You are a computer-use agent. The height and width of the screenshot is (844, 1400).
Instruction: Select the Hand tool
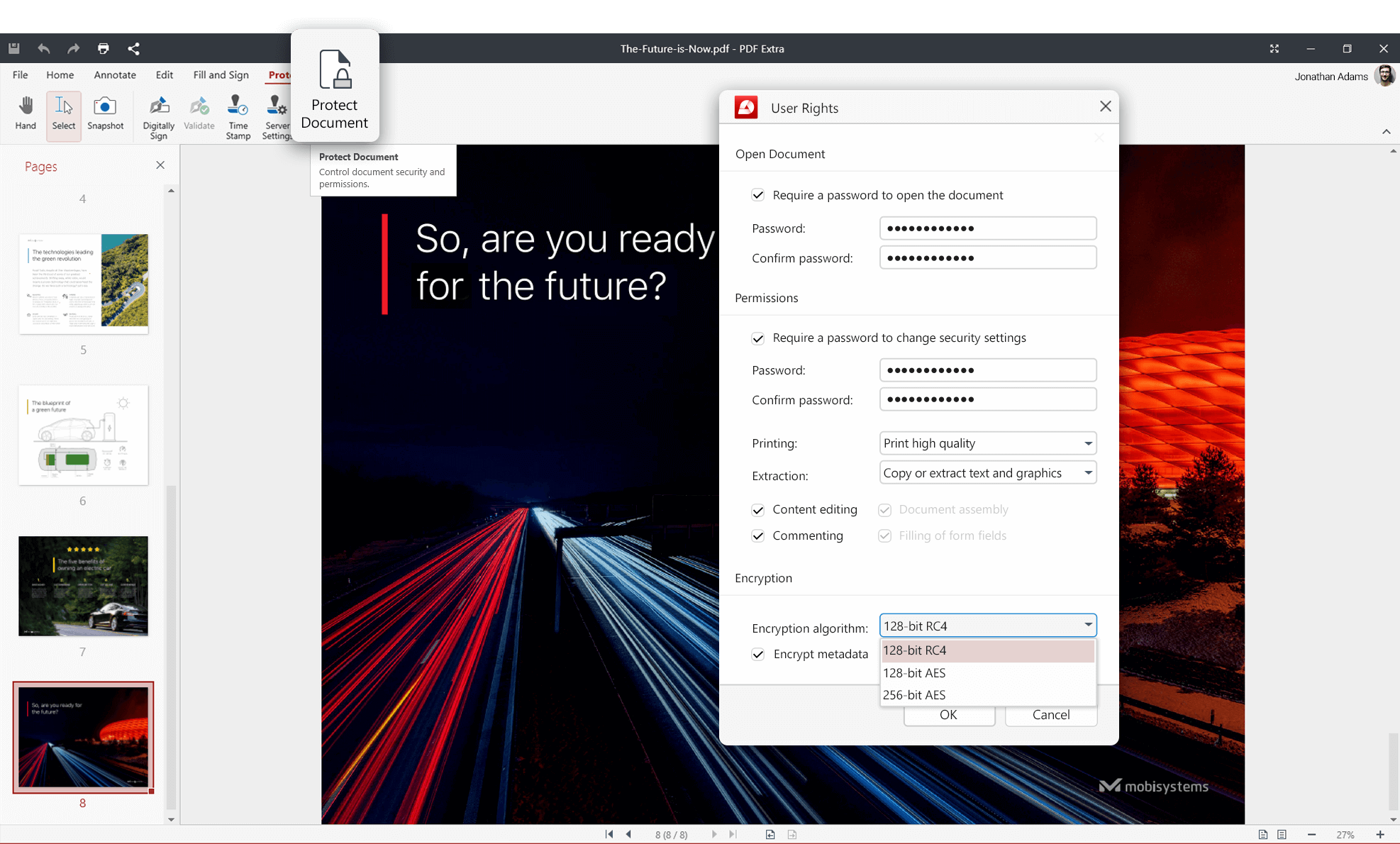point(26,113)
